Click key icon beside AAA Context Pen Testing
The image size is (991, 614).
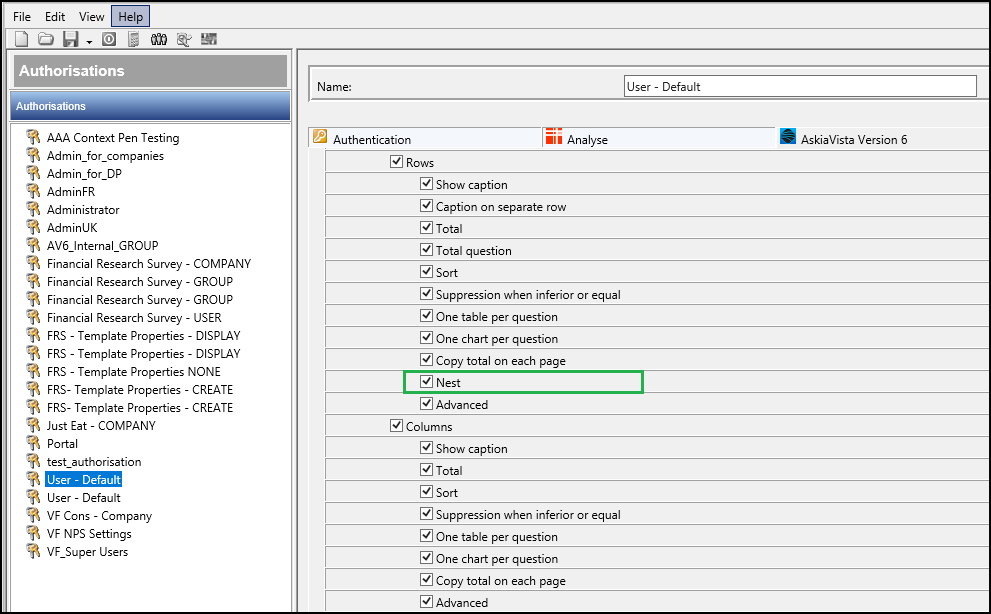(33, 137)
